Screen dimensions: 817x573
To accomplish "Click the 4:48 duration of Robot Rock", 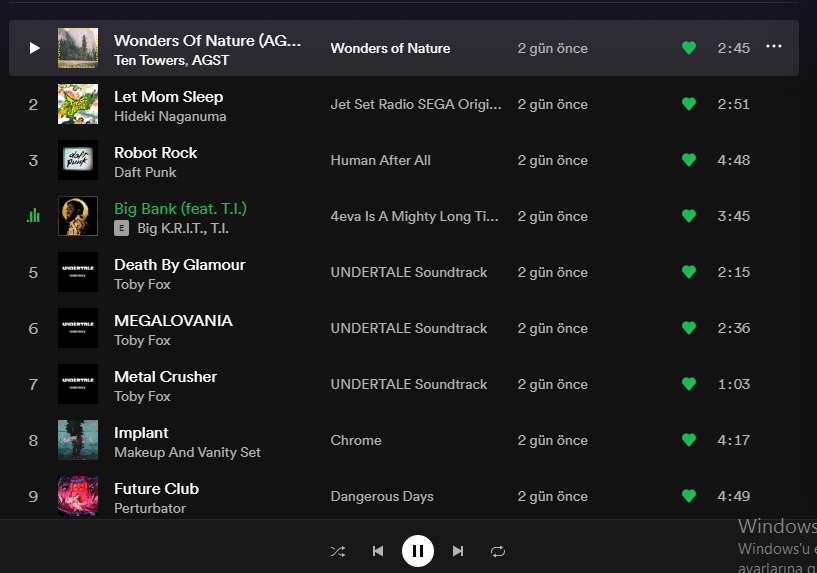I will pos(734,160).
